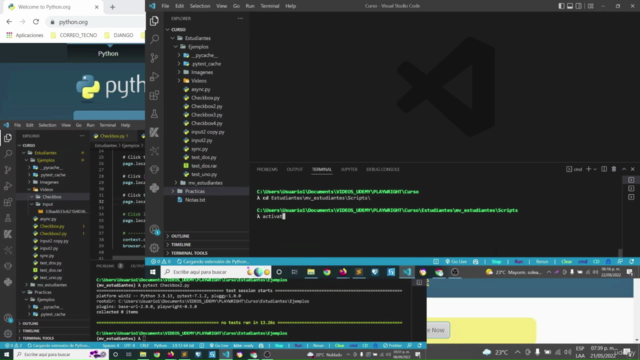The height and width of the screenshot is (360, 640).
Task: Open Customize Layout control in front VS Code title bar
Action: pos(591,6)
